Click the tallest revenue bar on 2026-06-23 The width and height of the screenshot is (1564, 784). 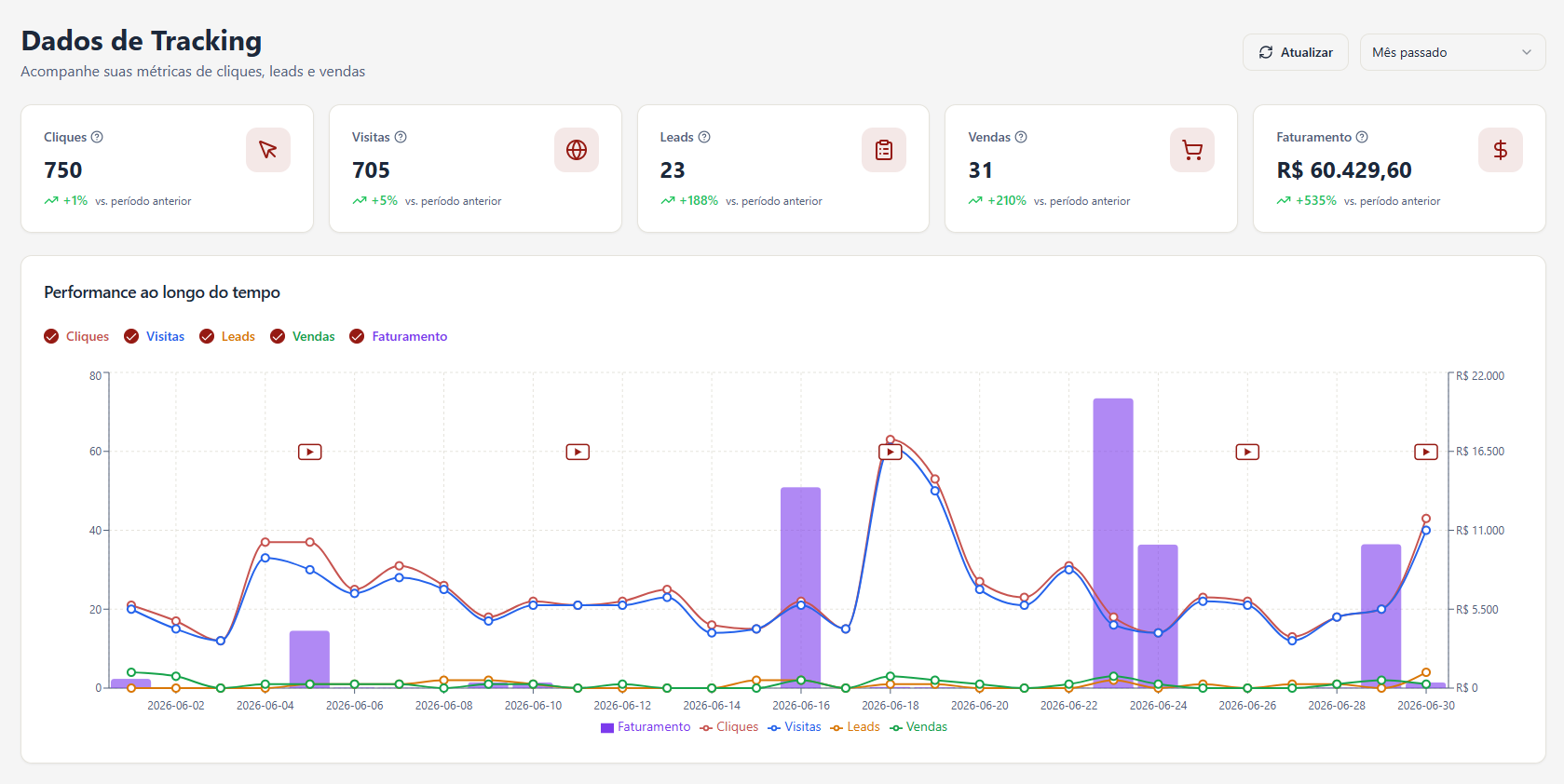click(1113, 543)
